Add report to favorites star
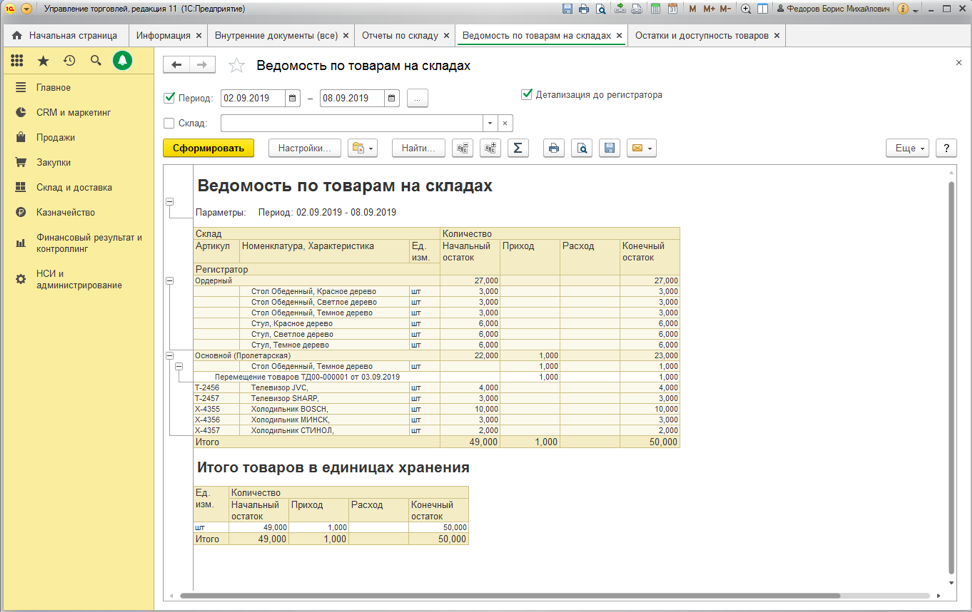 236,65
